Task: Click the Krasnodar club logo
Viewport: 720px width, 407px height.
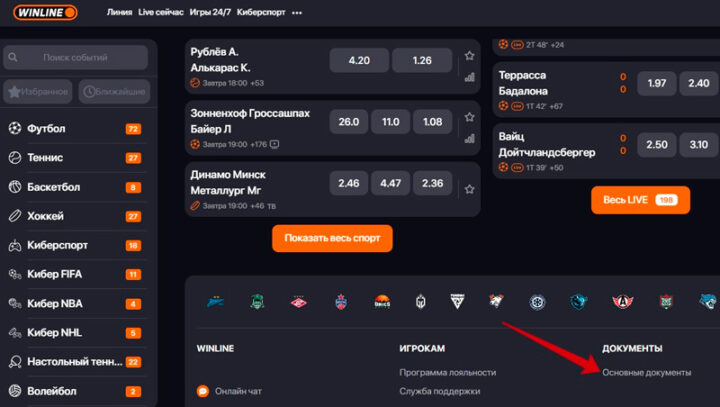Action: [x=256, y=301]
